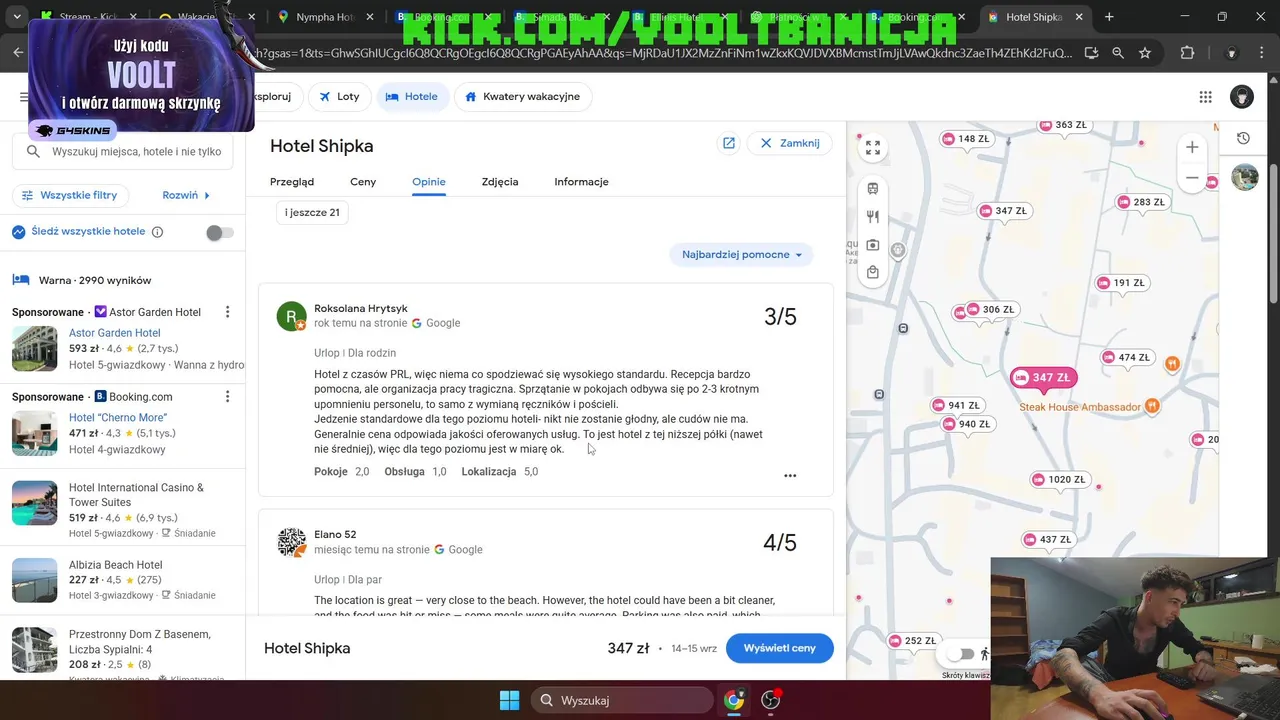Image resolution: width=1280 pixels, height=720 pixels.
Task: Open Hotel International Casino & Tower Suites
Action: tap(136, 495)
